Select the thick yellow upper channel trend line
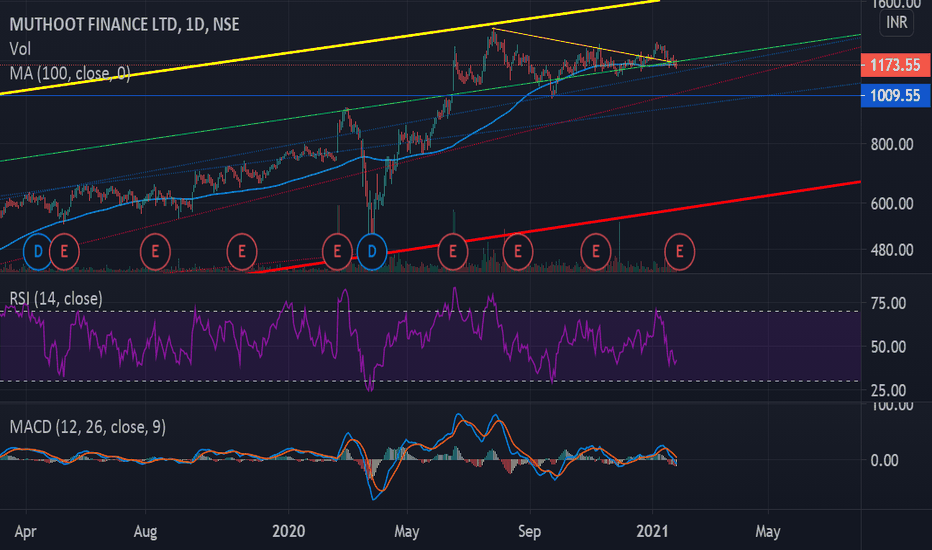Screen dimensions: 932x550 click(330, 46)
